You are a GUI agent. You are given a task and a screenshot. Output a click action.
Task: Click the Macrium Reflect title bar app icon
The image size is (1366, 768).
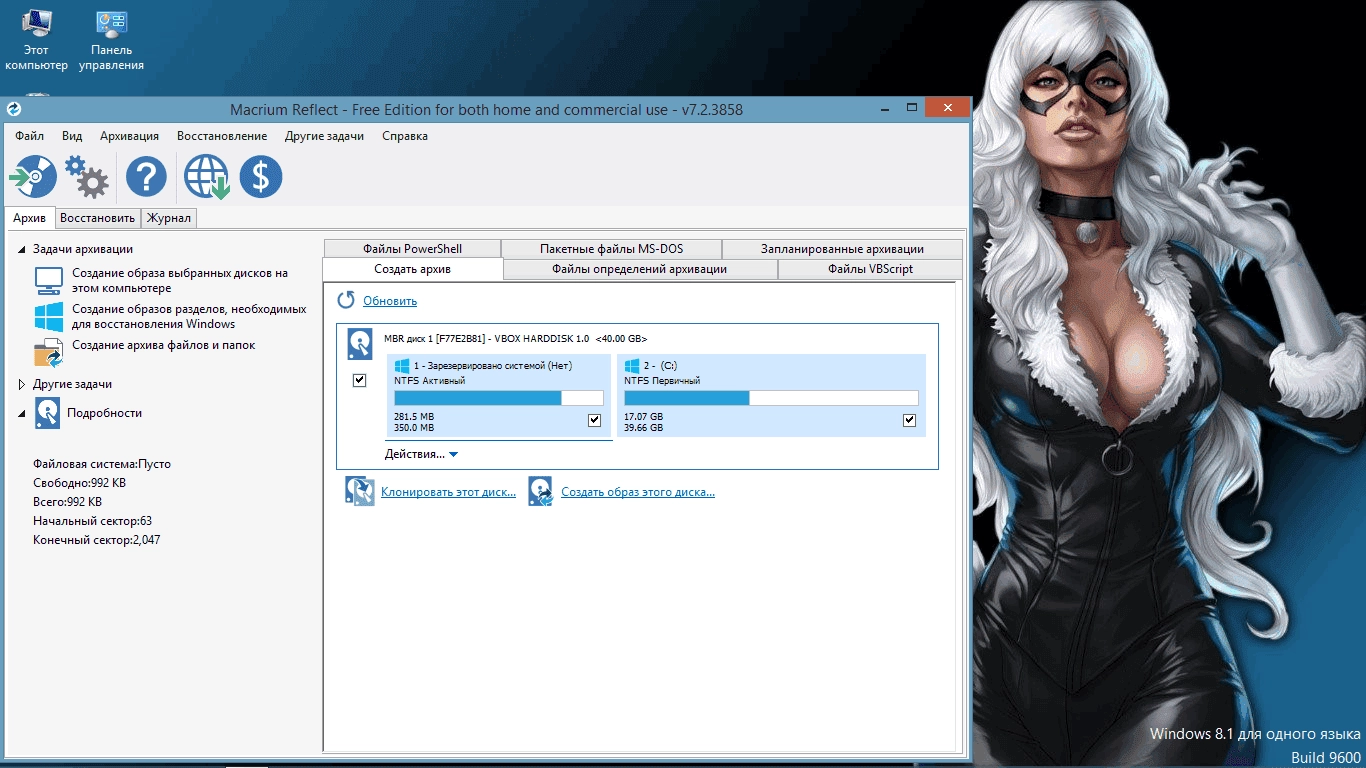click(14, 110)
